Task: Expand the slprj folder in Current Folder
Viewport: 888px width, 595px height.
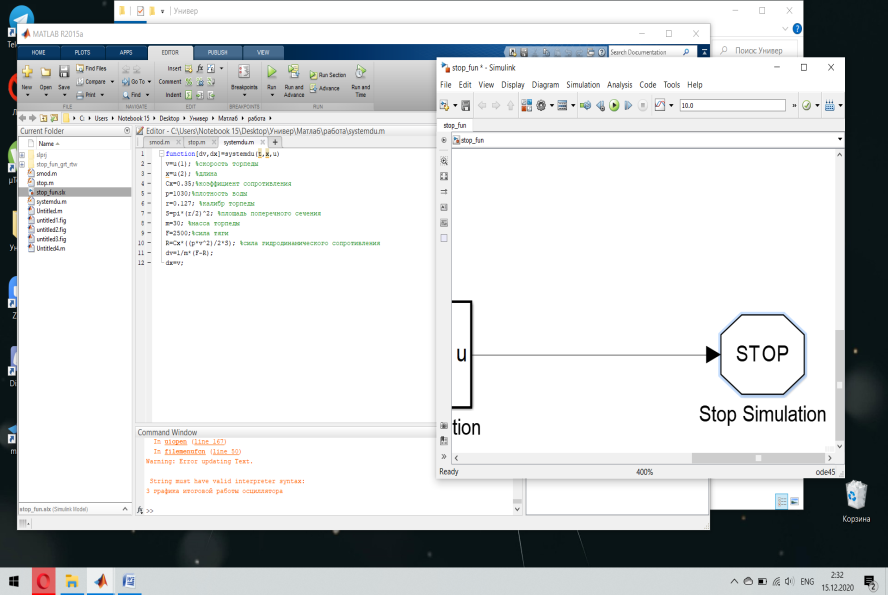Action: click(x=23, y=156)
